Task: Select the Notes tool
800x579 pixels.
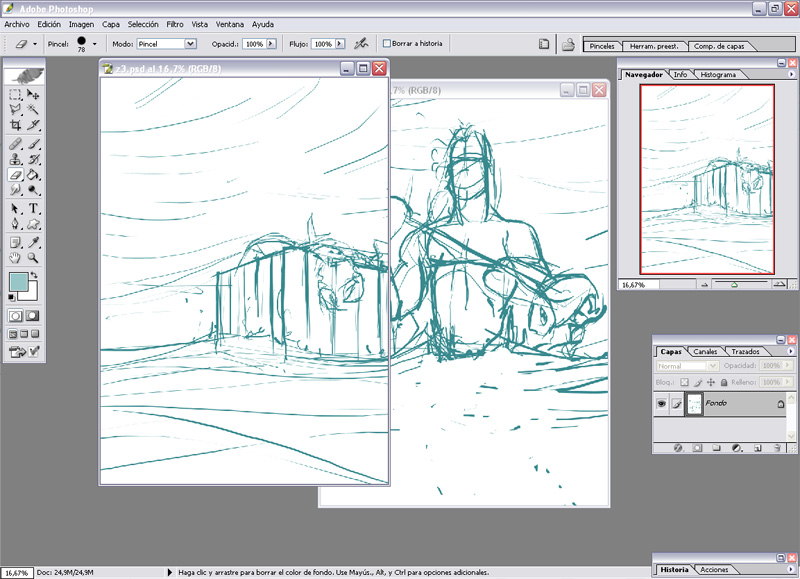Action: pos(15,242)
